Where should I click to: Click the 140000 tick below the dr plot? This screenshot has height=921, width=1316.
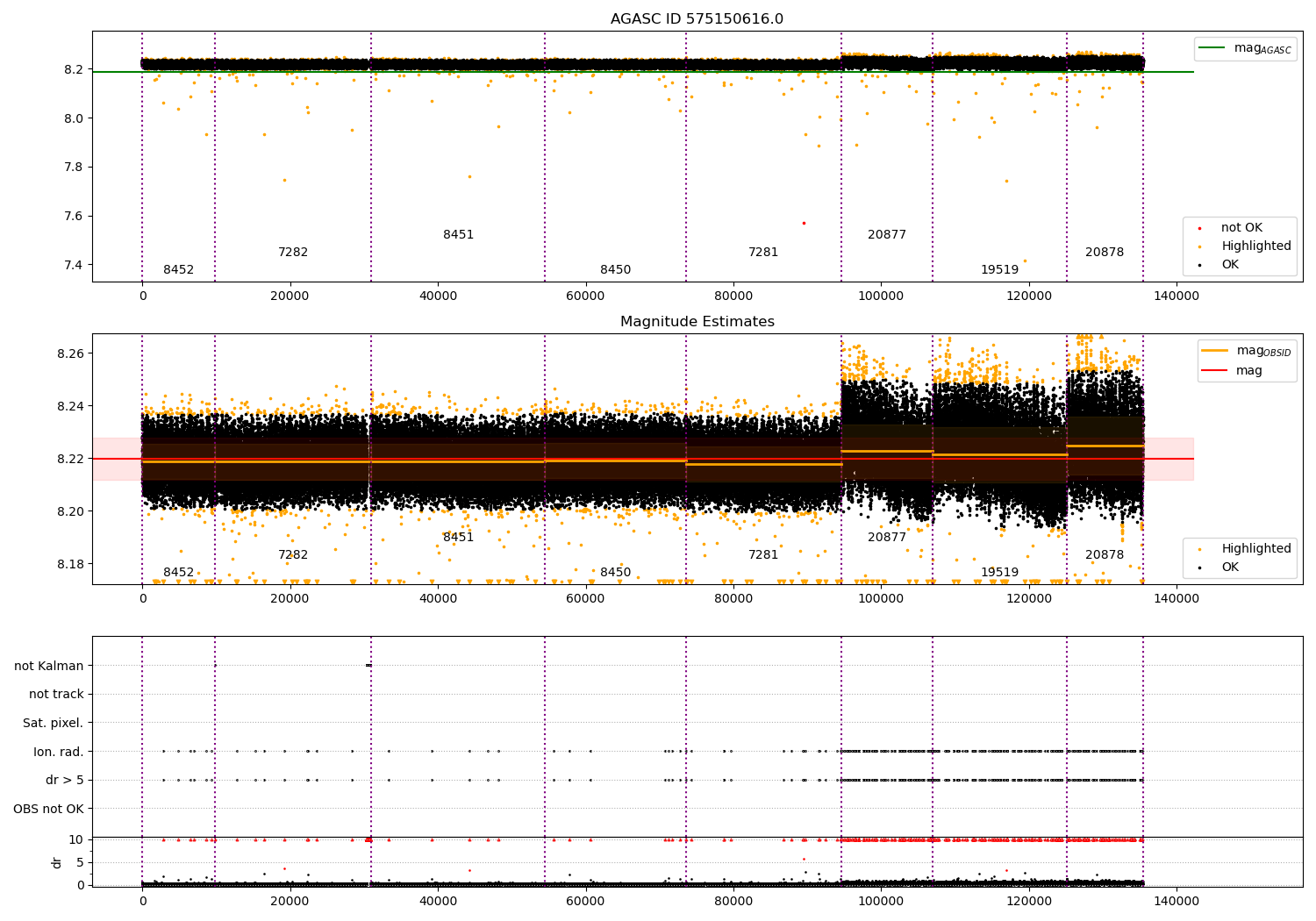[x=1177, y=902]
